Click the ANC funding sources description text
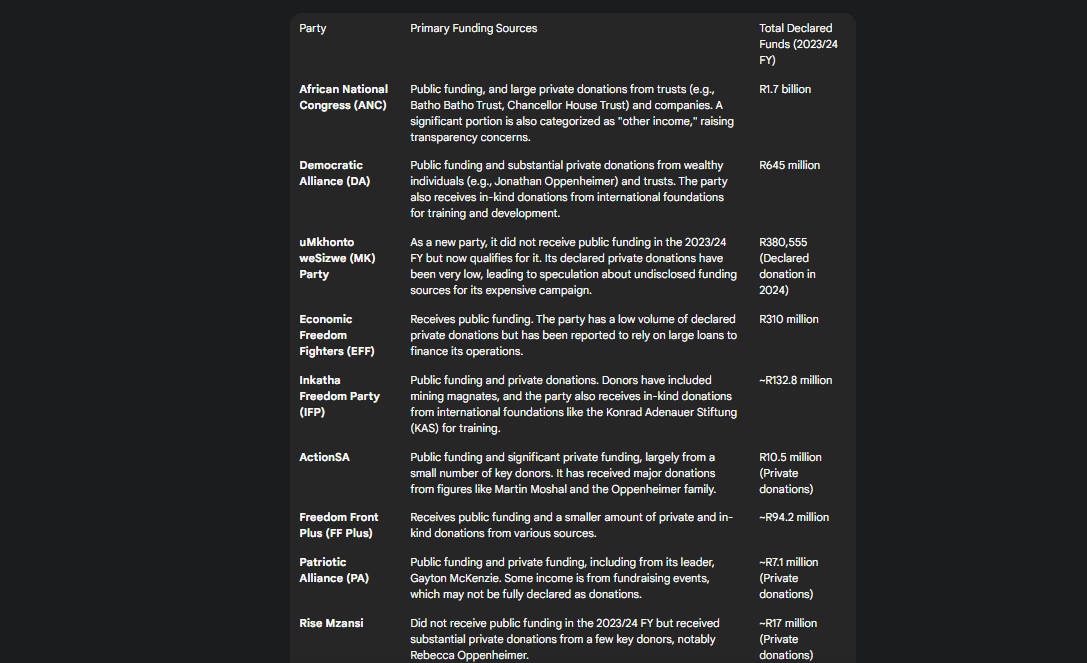The width and height of the screenshot is (1087, 663). pos(572,113)
